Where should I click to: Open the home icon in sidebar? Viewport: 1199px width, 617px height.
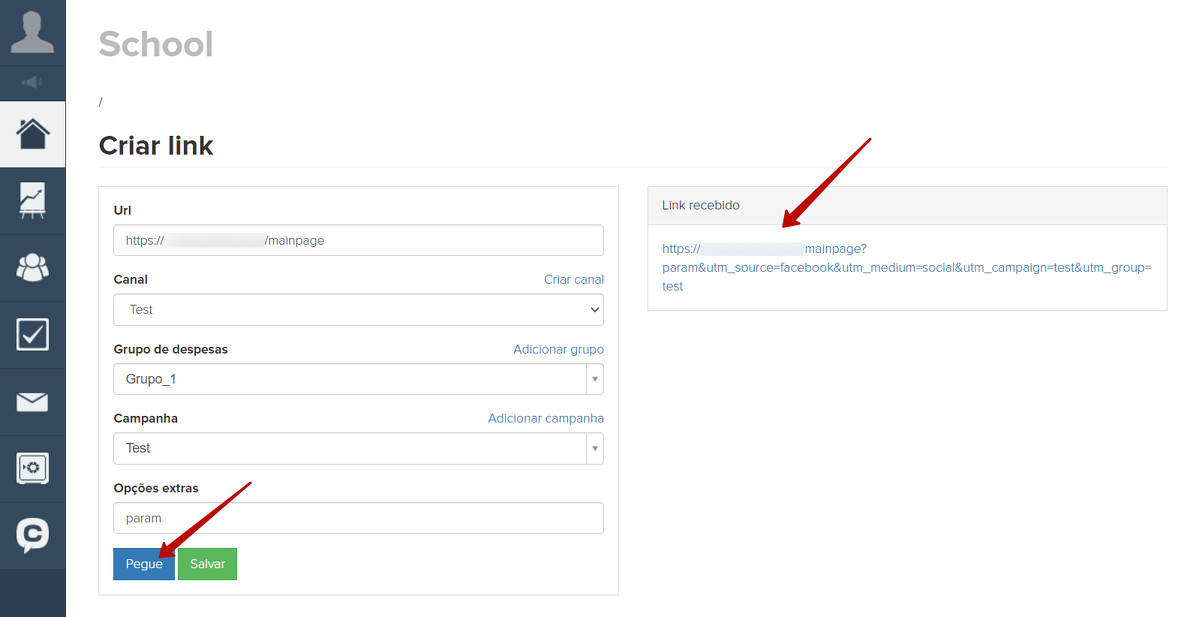32,134
